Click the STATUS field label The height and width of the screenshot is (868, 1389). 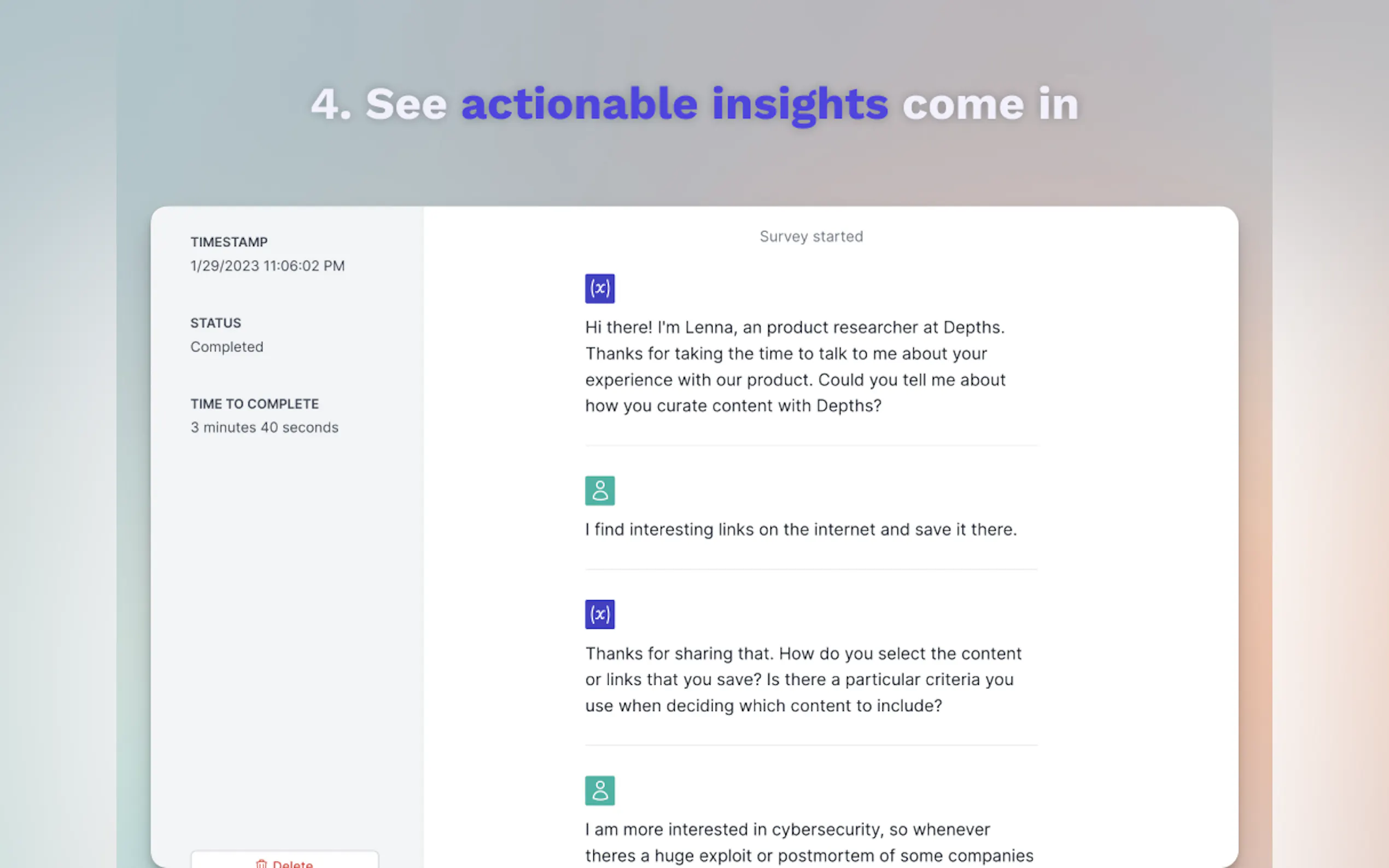216,323
